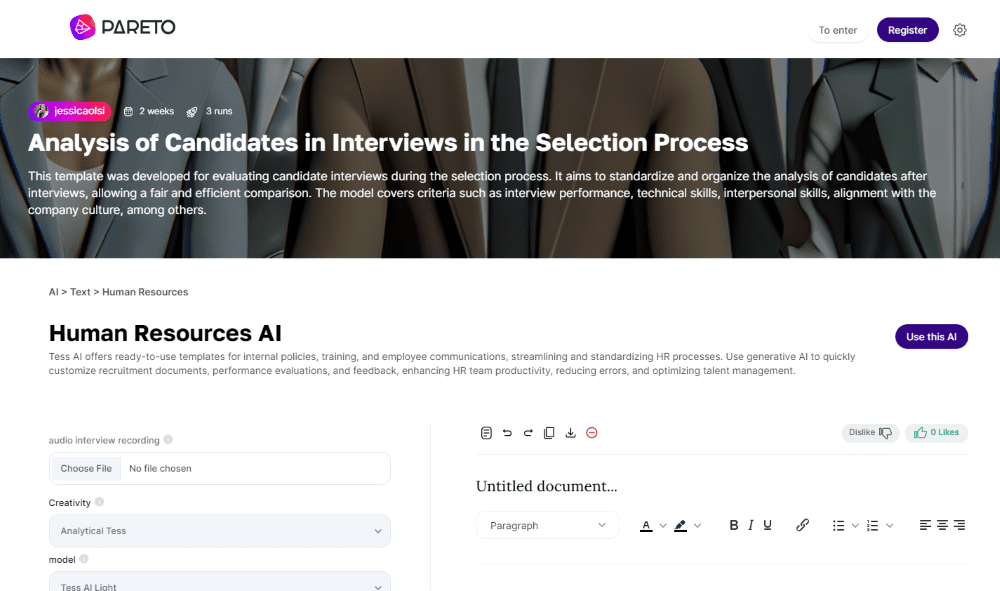Expand the Paragraph style dropdown
This screenshot has width=1000, height=591.
pyautogui.click(x=547, y=525)
